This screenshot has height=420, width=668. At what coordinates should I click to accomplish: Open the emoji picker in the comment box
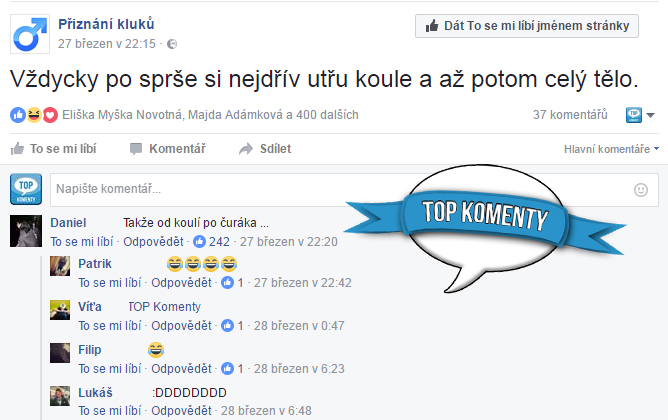click(x=641, y=190)
